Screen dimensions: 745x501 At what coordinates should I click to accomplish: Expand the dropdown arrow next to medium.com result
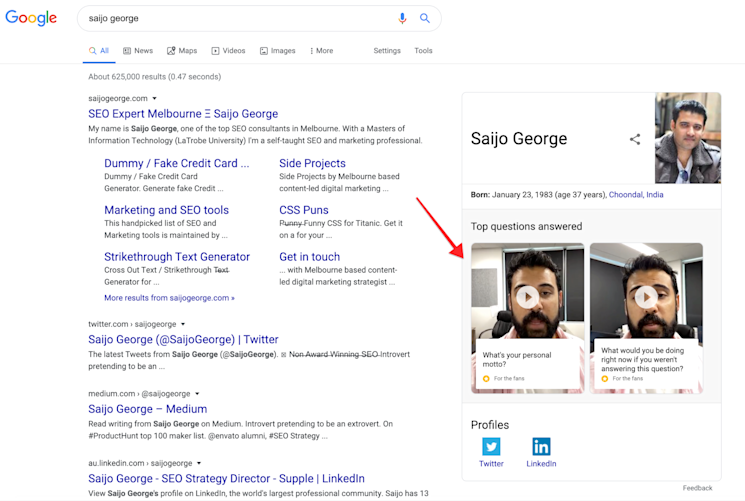pyautogui.click(x=197, y=394)
